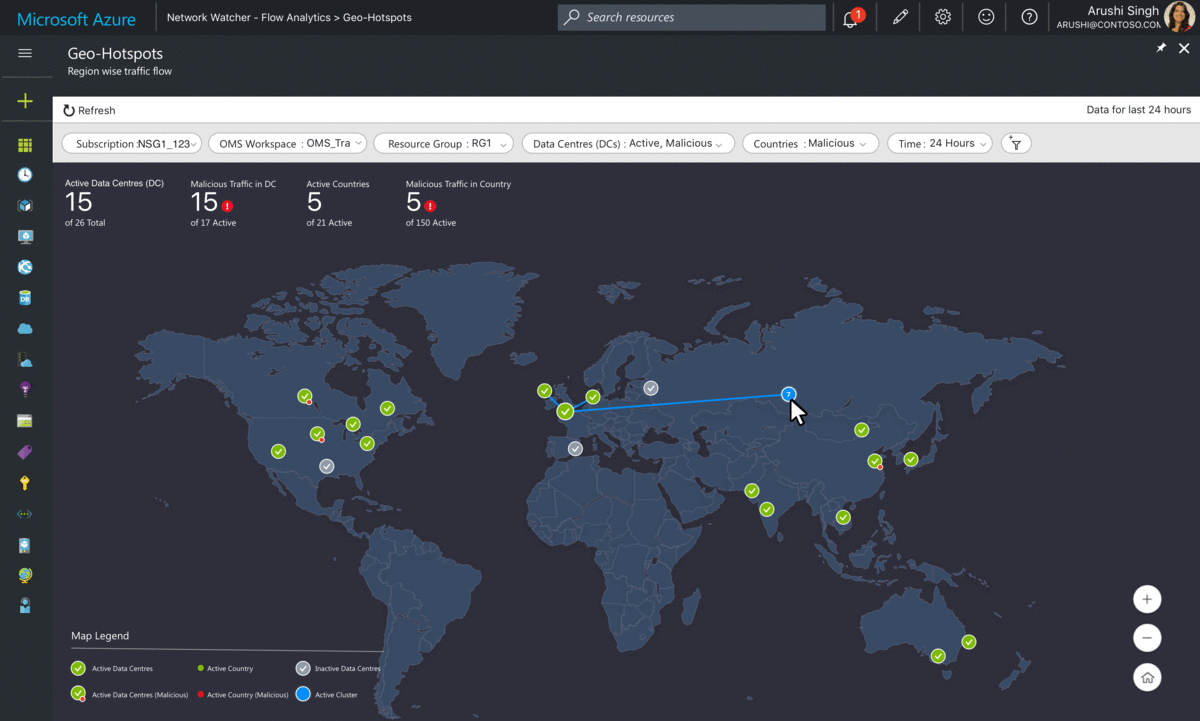Expand the Subscription filter dropdown
The height and width of the screenshot is (721, 1200).
pos(132,144)
